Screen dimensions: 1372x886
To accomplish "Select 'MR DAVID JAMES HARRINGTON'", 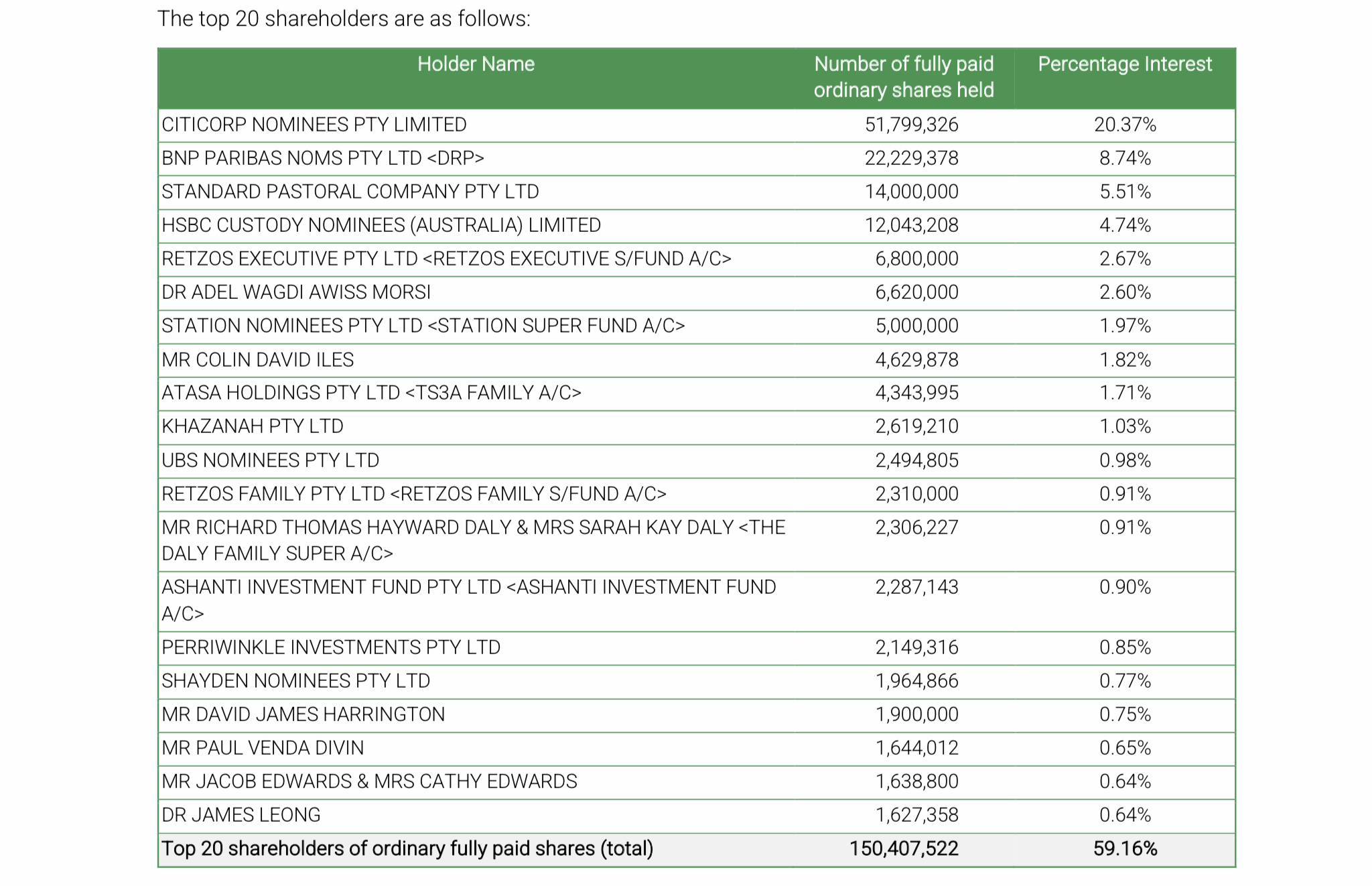I will [x=303, y=714].
